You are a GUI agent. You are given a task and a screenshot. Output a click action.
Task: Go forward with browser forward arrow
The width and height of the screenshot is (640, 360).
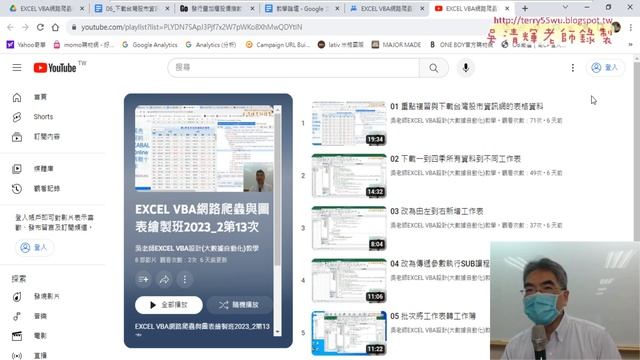coord(25,27)
